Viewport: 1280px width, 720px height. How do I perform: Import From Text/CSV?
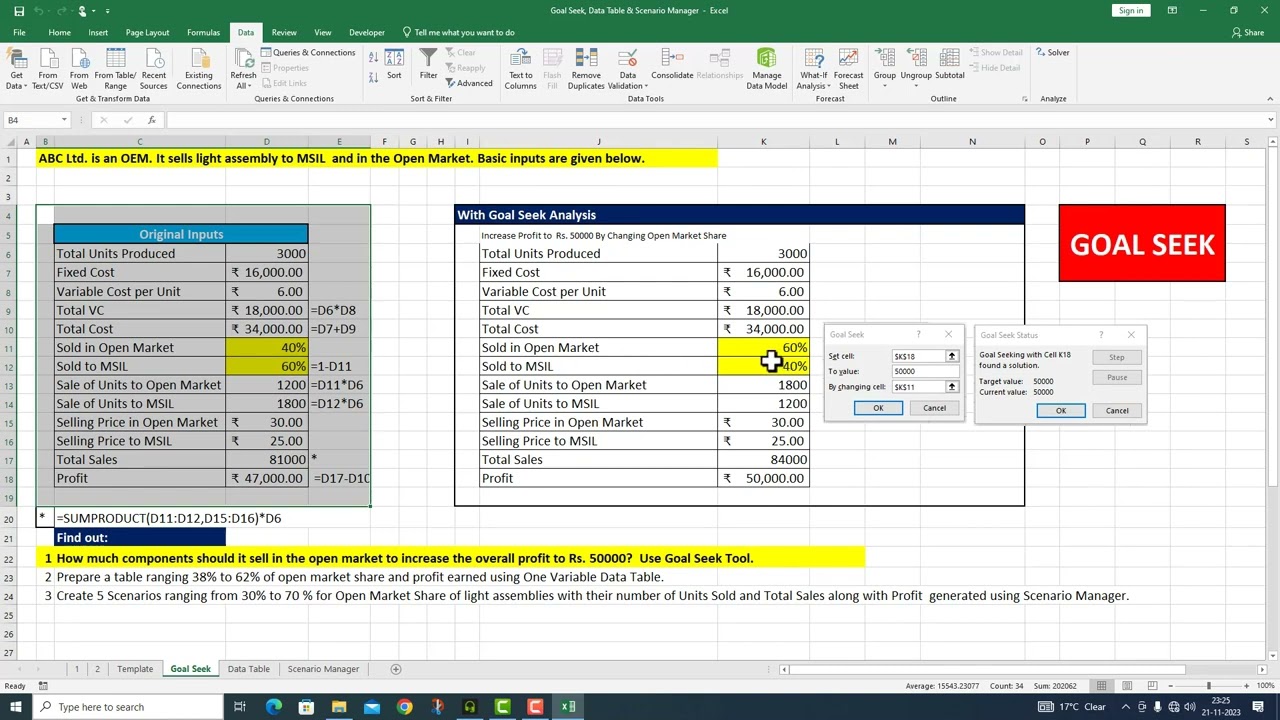(x=47, y=67)
